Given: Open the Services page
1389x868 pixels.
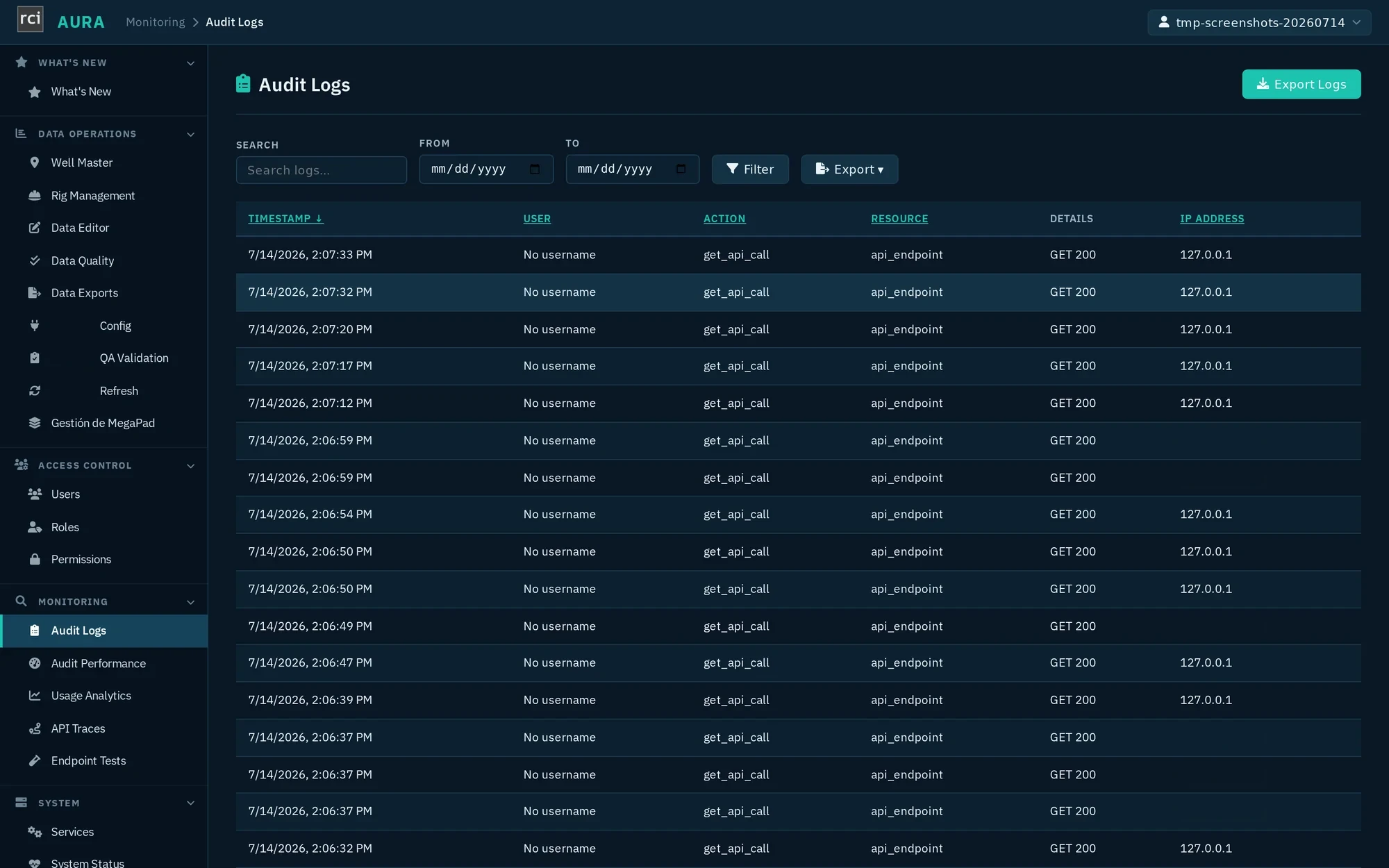Looking at the screenshot, I should [104, 832].
